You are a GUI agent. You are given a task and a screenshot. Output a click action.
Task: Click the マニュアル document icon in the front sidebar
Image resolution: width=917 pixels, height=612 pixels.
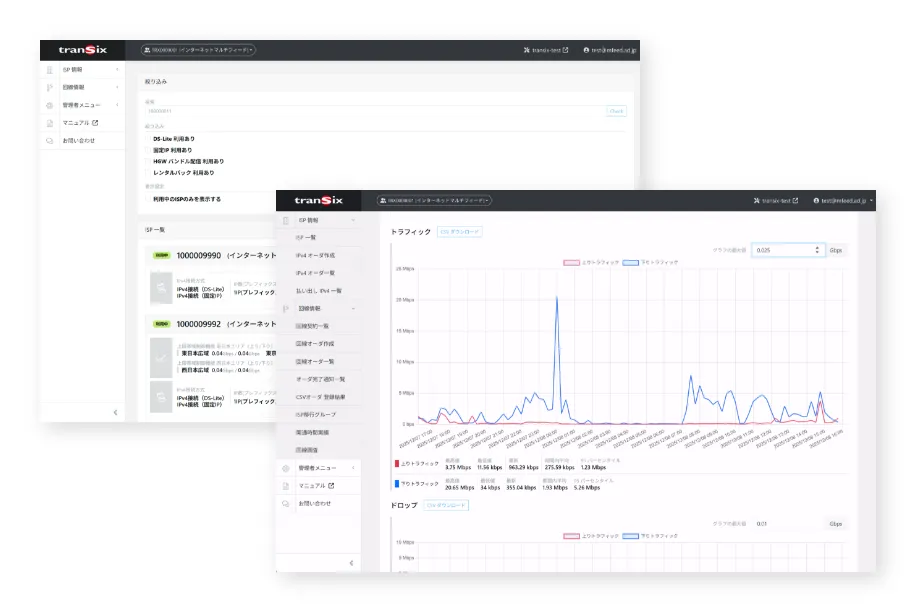(286, 486)
